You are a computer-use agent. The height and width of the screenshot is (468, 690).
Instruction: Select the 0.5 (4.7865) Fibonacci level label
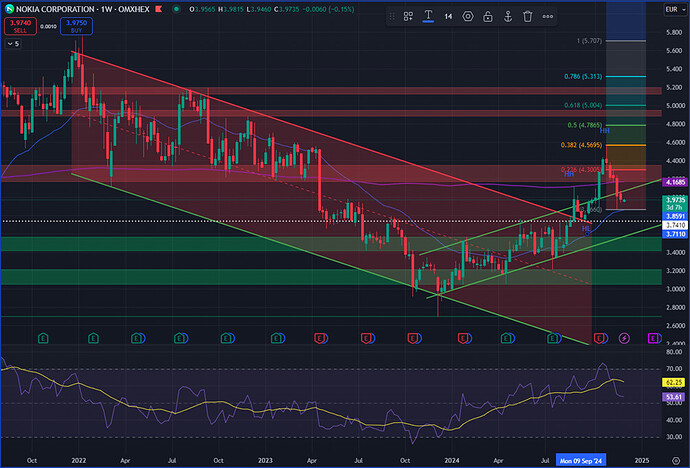pos(584,125)
